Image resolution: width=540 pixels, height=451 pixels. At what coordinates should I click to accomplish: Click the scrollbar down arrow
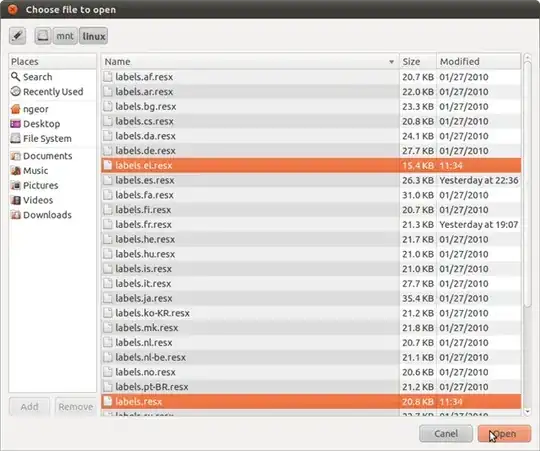tap(527, 411)
